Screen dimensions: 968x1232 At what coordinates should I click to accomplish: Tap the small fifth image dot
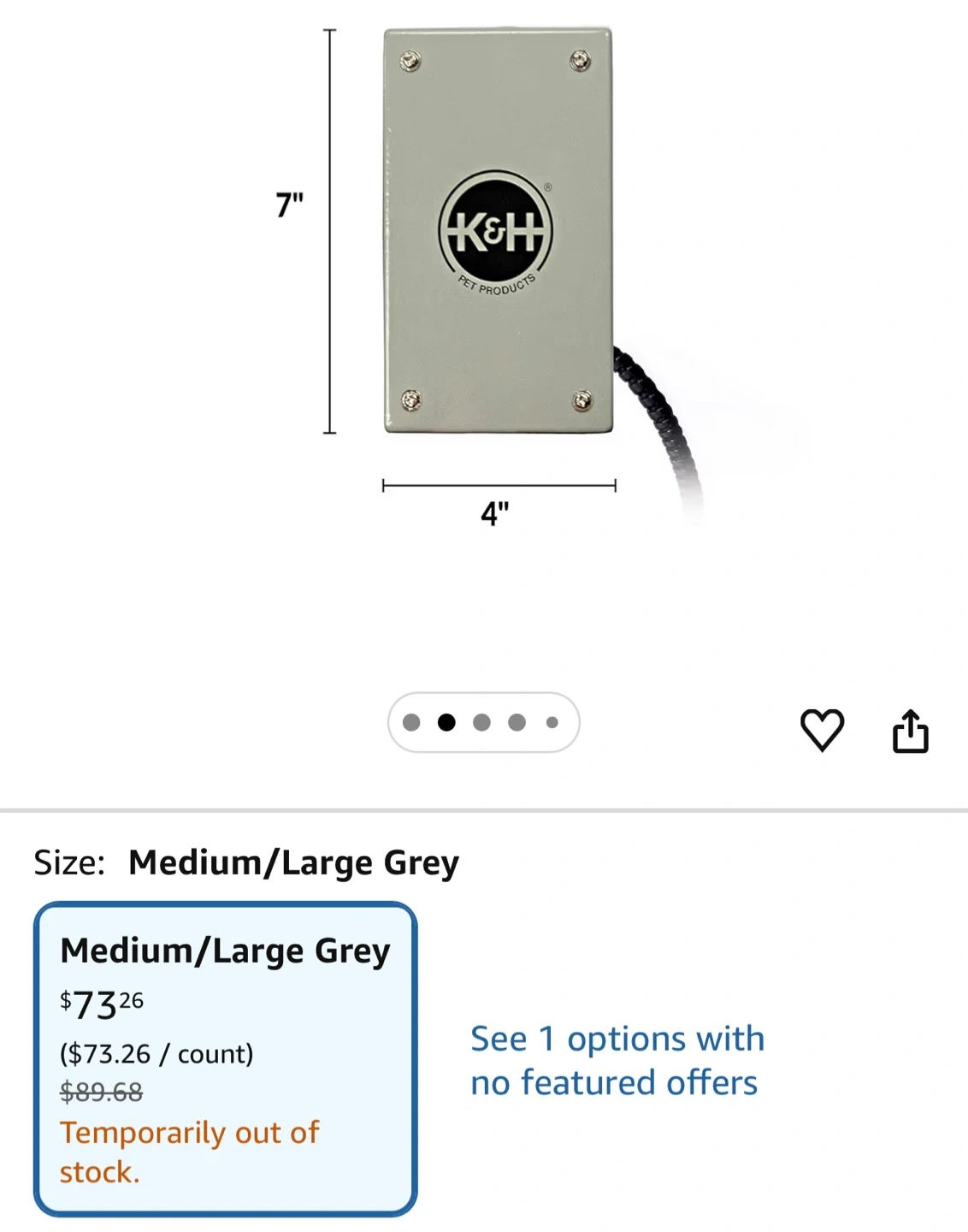(x=552, y=723)
